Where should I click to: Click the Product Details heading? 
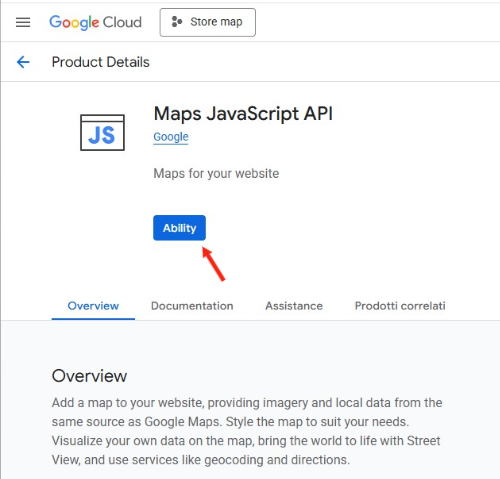coord(101,62)
